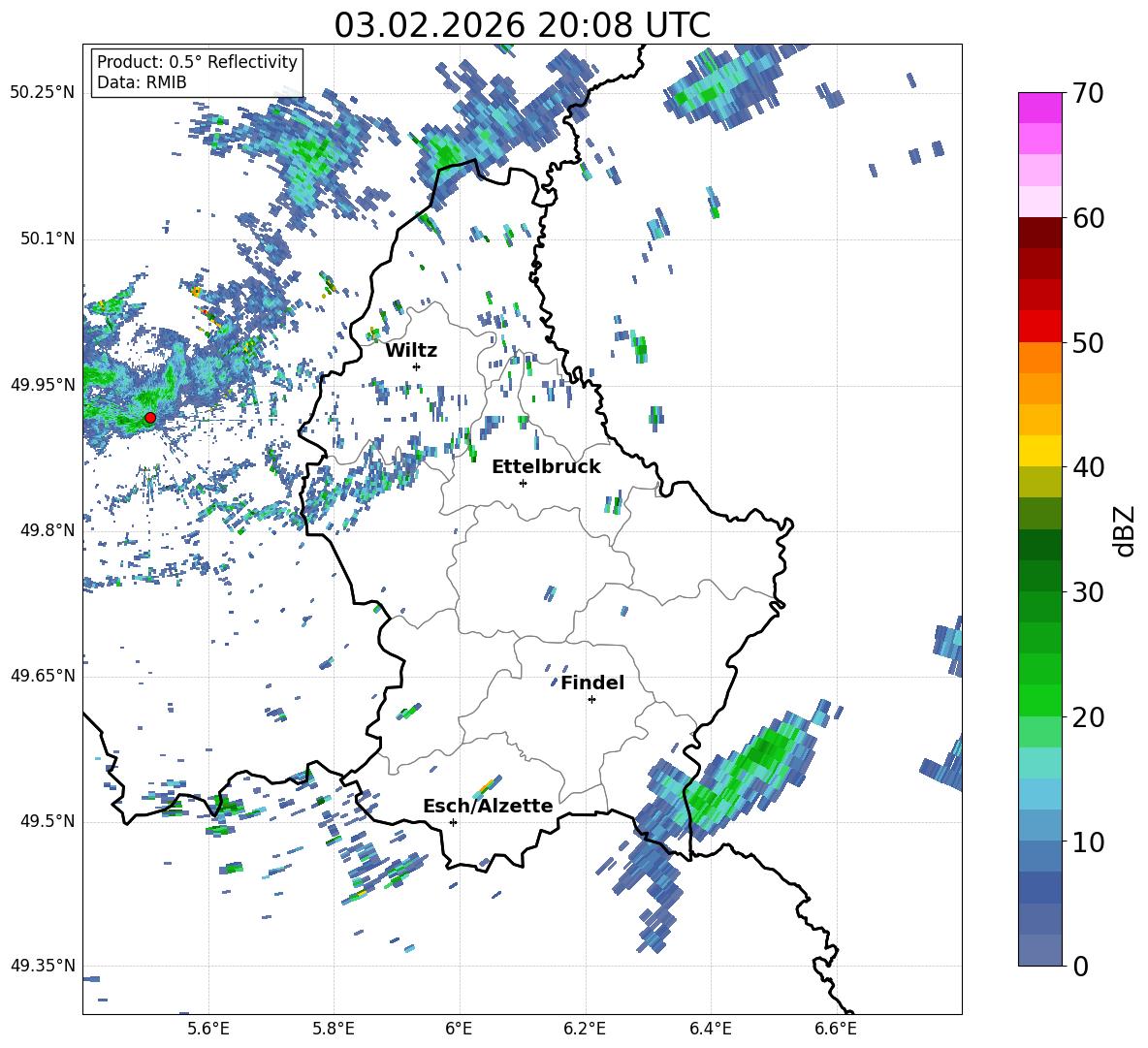Click the Data: RMIB text

coord(142,82)
